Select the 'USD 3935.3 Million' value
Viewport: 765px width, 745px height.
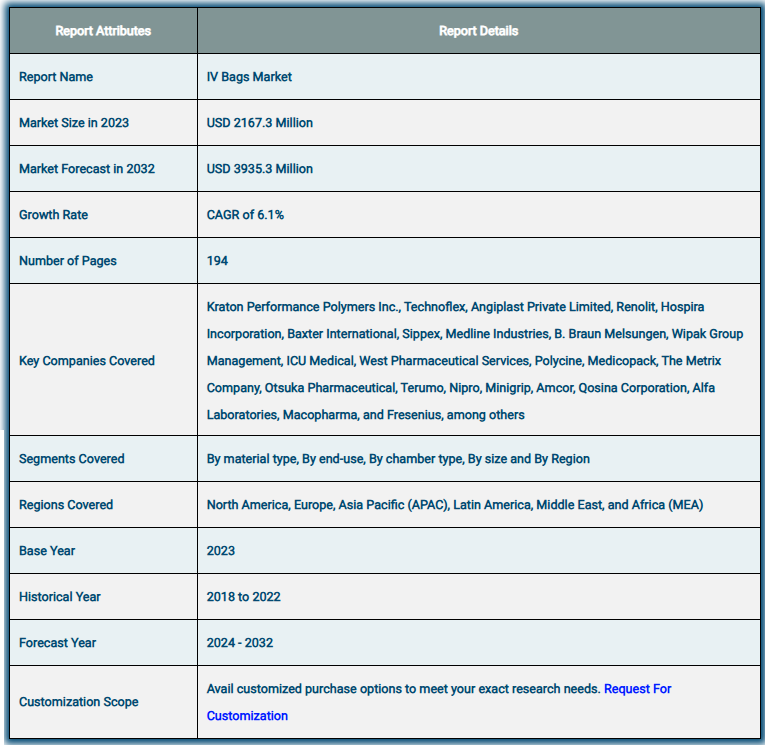260,168
